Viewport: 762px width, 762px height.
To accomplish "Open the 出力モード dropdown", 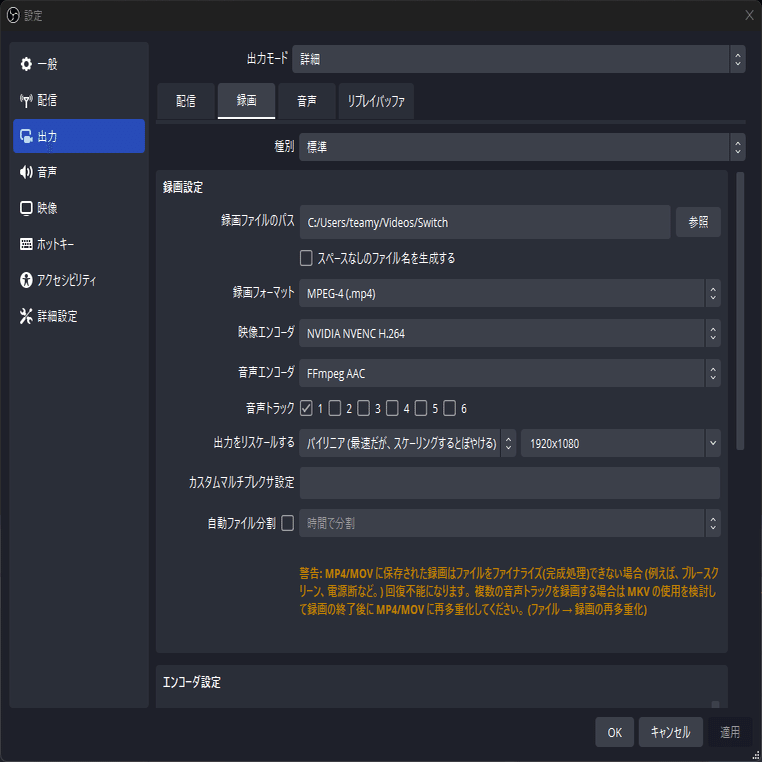I will click(519, 59).
